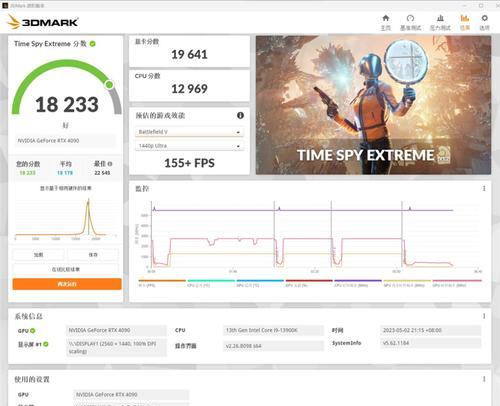Click the green check icon beside Display #1
The image size is (500, 406).
pyautogui.click(x=46, y=344)
